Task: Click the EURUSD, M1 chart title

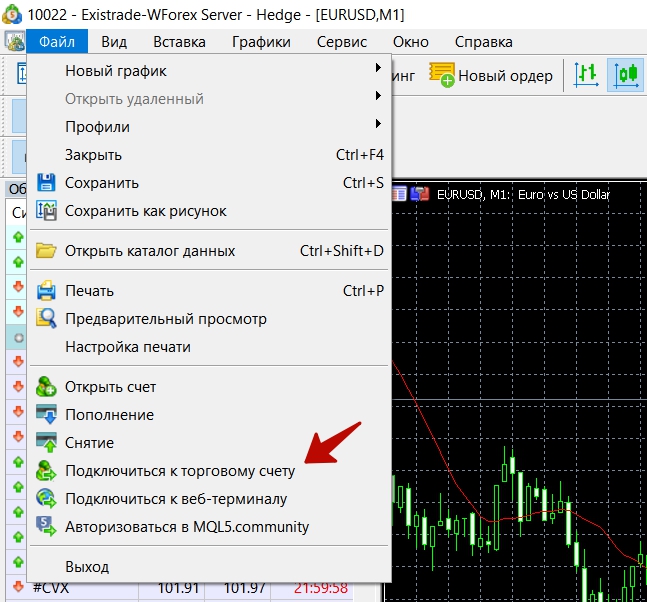Action: pyautogui.click(x=474, y=194)
